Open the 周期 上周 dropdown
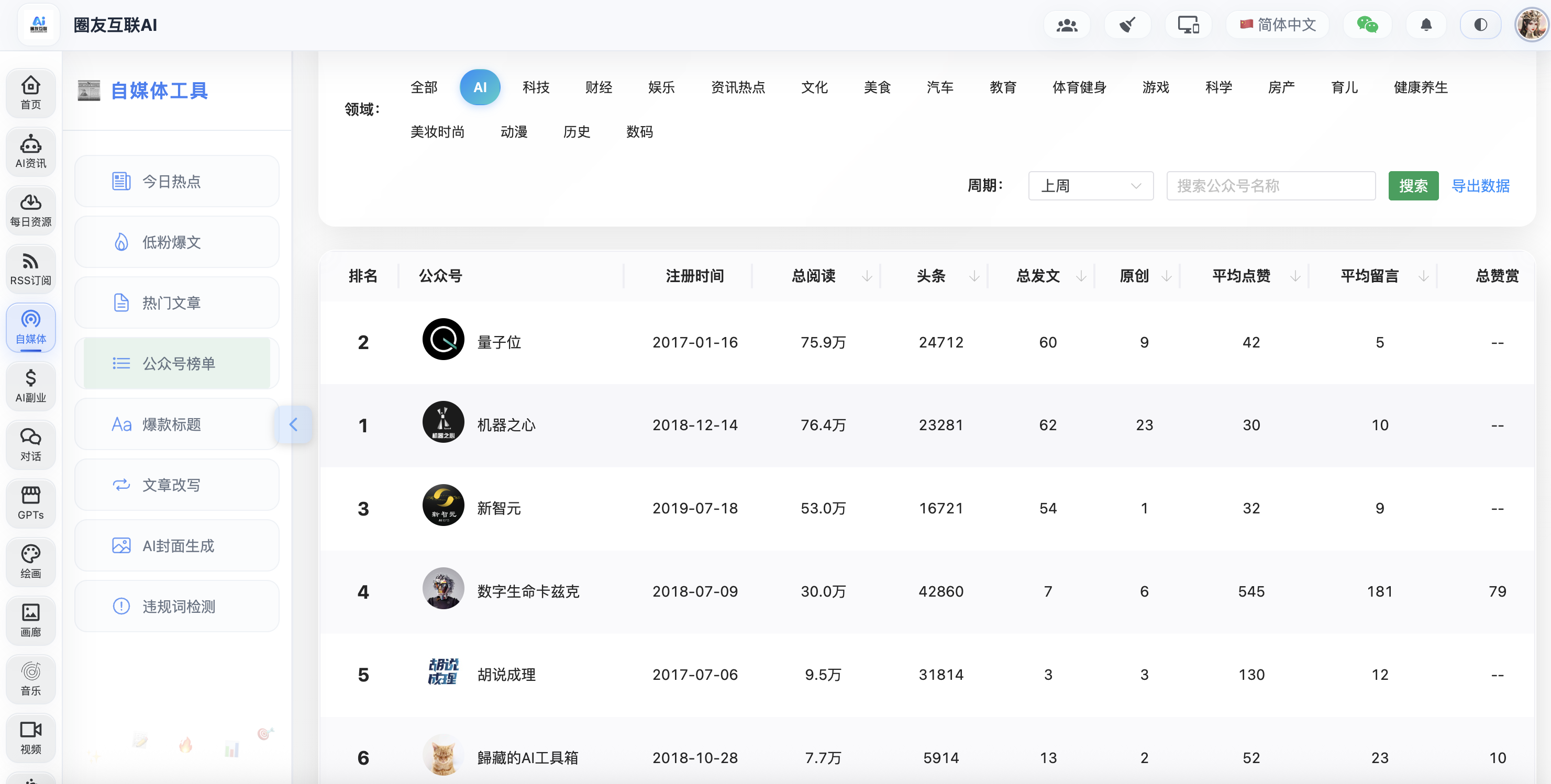 pyautogui.click(x=1090, y=186)
